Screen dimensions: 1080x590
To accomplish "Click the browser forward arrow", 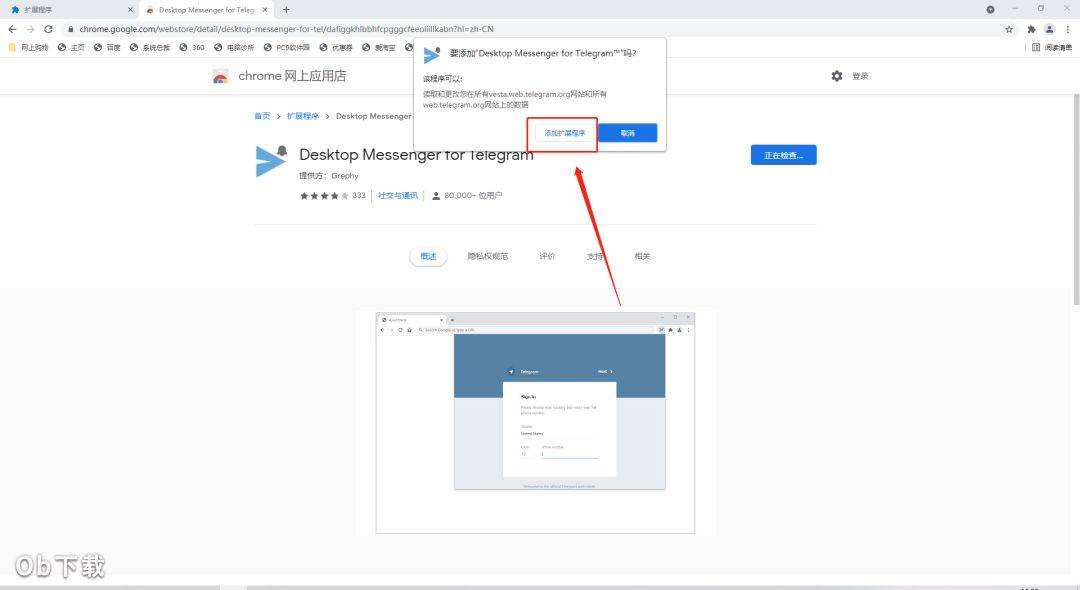I will click(30, 29).
